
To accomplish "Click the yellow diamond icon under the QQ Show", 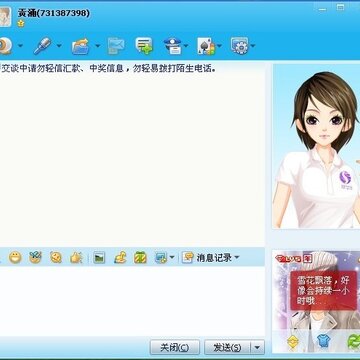I will point(293,342).
